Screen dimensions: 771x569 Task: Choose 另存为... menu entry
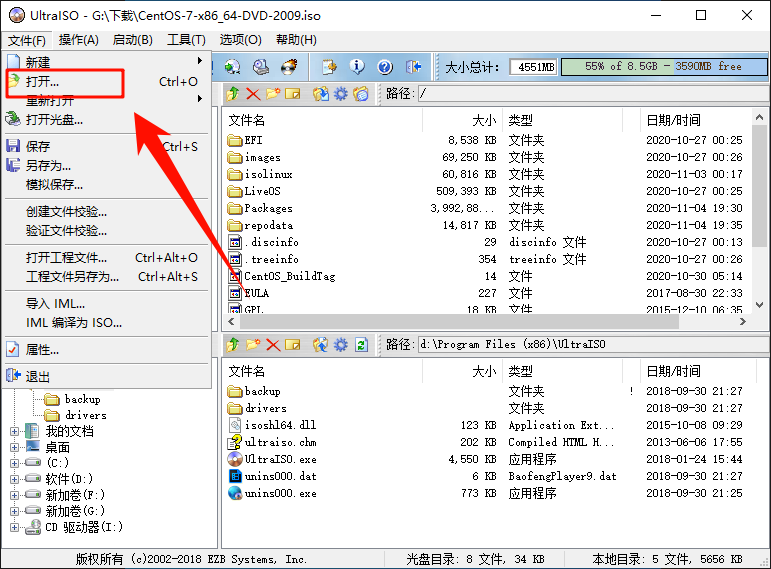point(106,166)
